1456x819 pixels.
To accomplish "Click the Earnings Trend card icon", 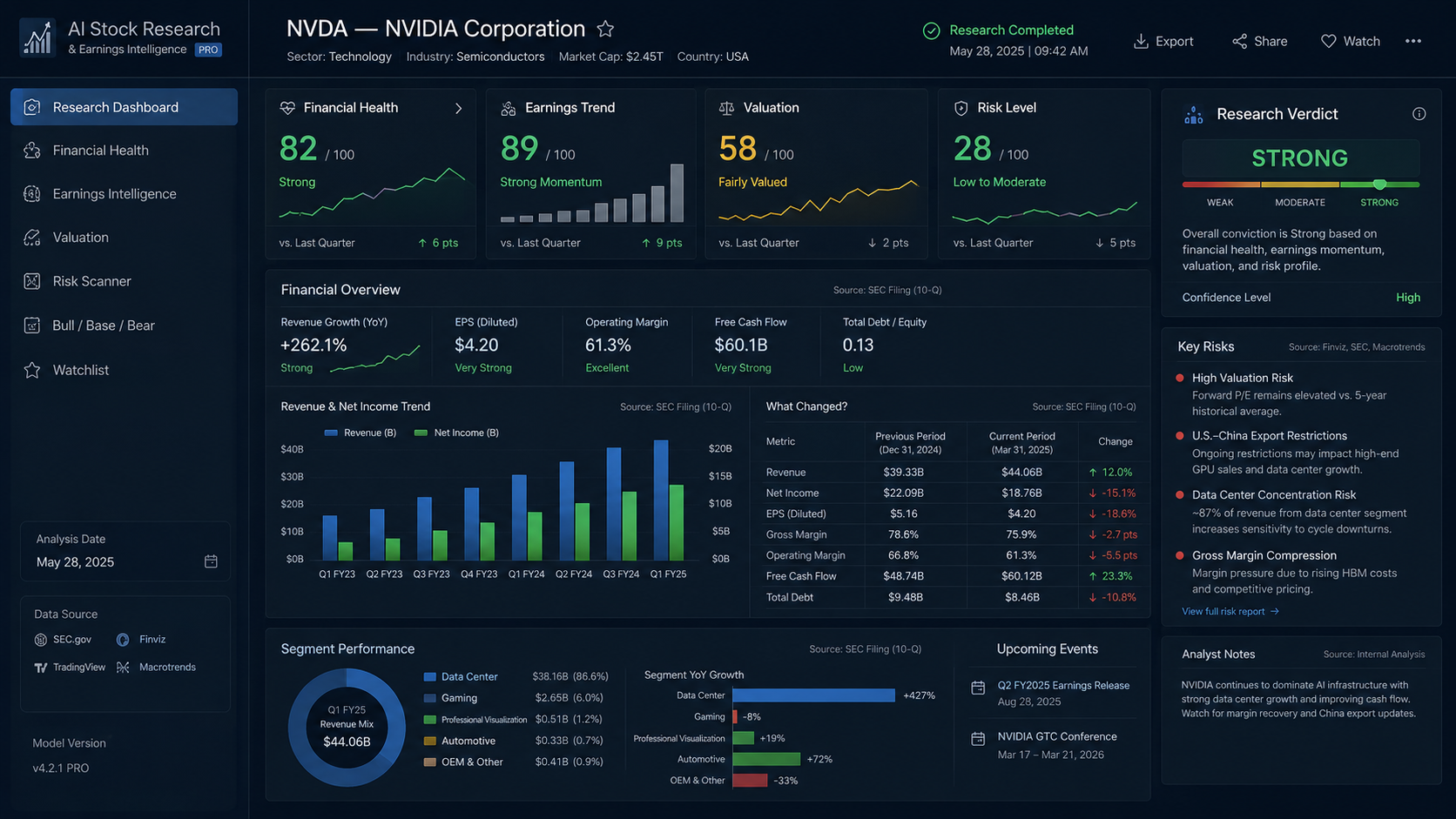I will pos(509,108).
